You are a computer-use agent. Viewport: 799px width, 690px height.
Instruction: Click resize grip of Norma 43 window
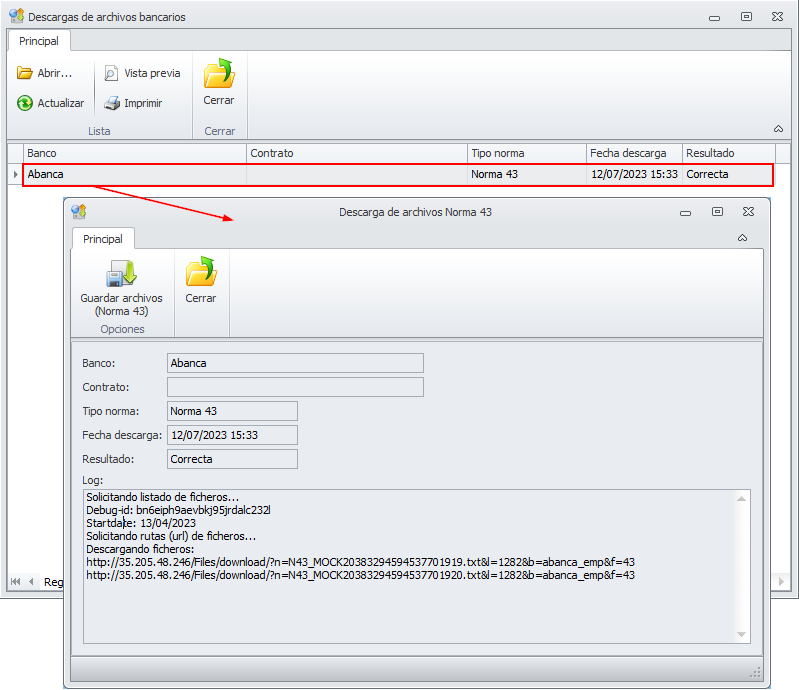point(755,673)
